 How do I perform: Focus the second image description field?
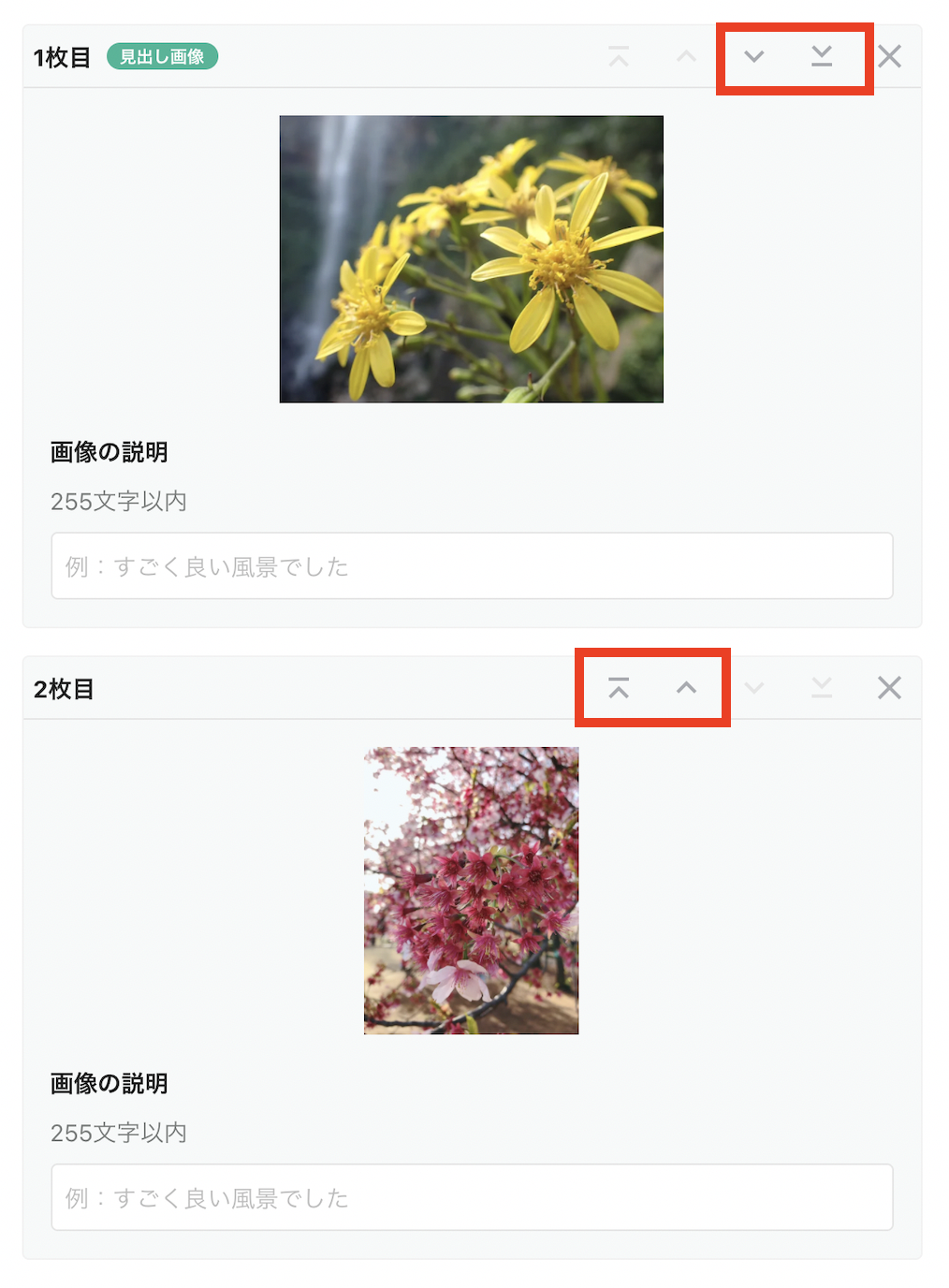click(x=473, y=1197)
